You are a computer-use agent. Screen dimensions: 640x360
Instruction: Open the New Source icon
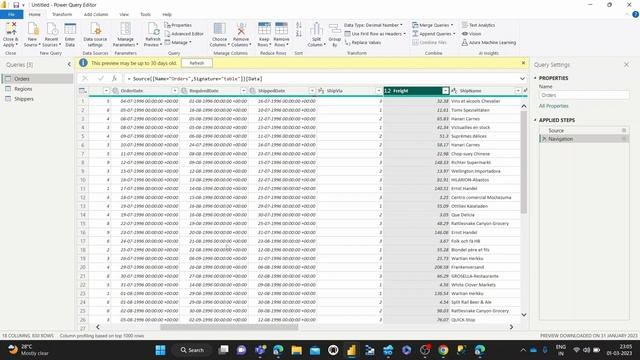click(x=33, y=29)
